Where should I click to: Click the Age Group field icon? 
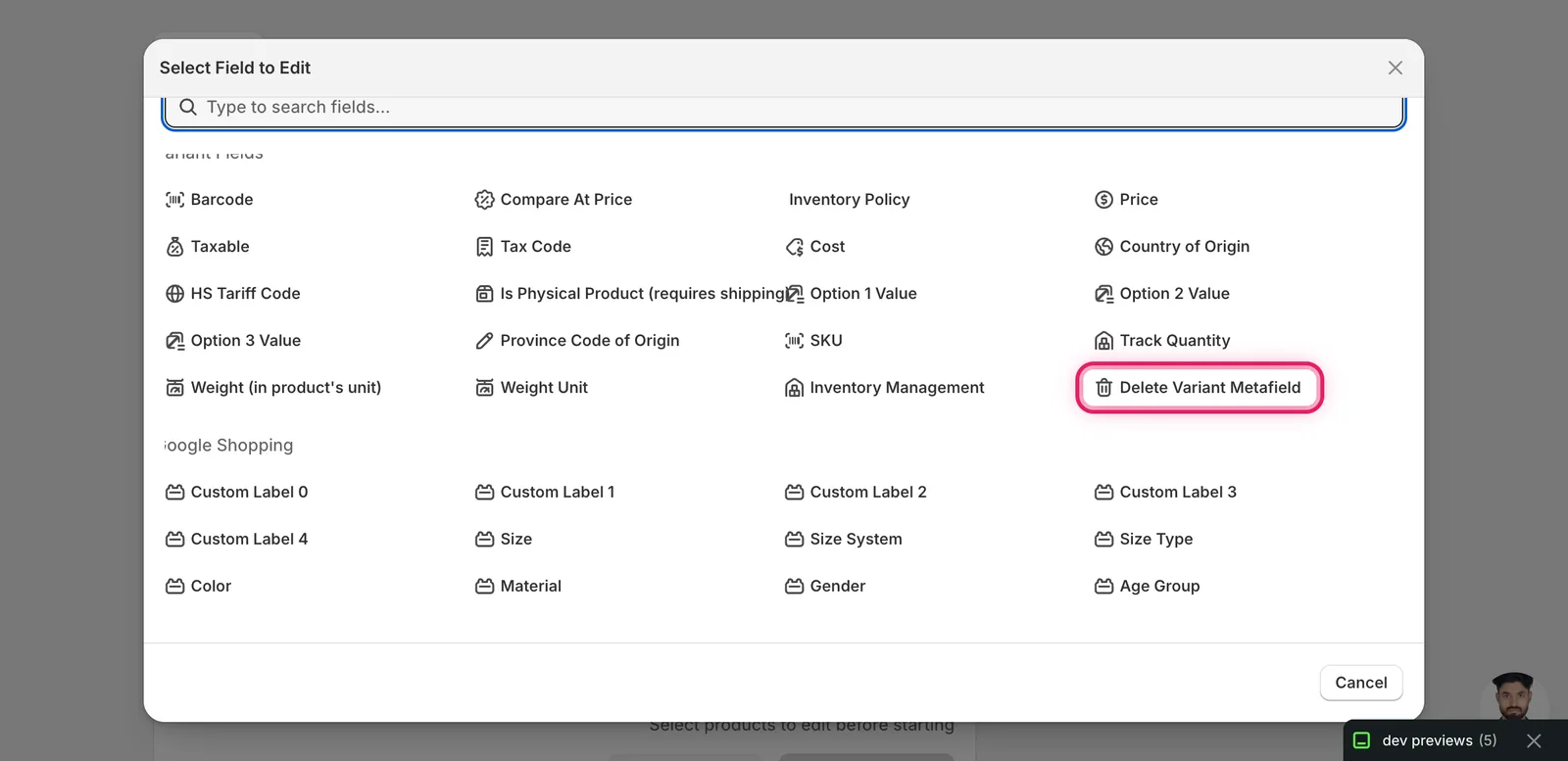(x=1103, y=587)
